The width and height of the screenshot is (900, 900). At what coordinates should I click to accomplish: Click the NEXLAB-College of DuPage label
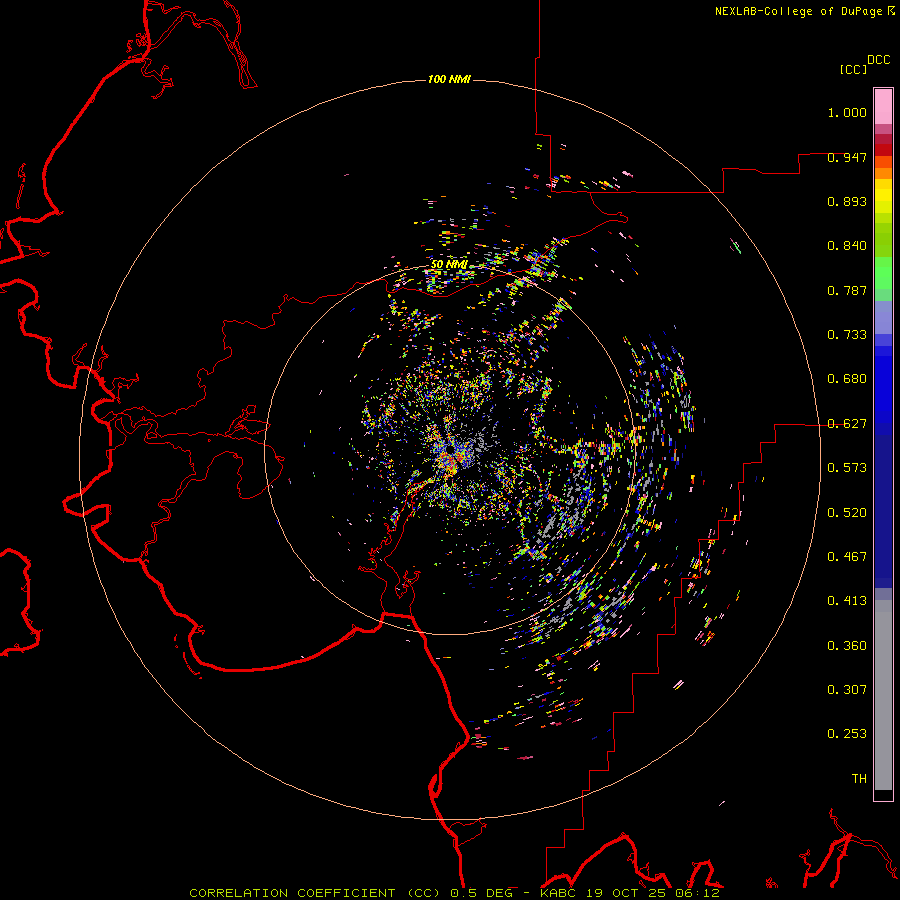click(798, 11)
